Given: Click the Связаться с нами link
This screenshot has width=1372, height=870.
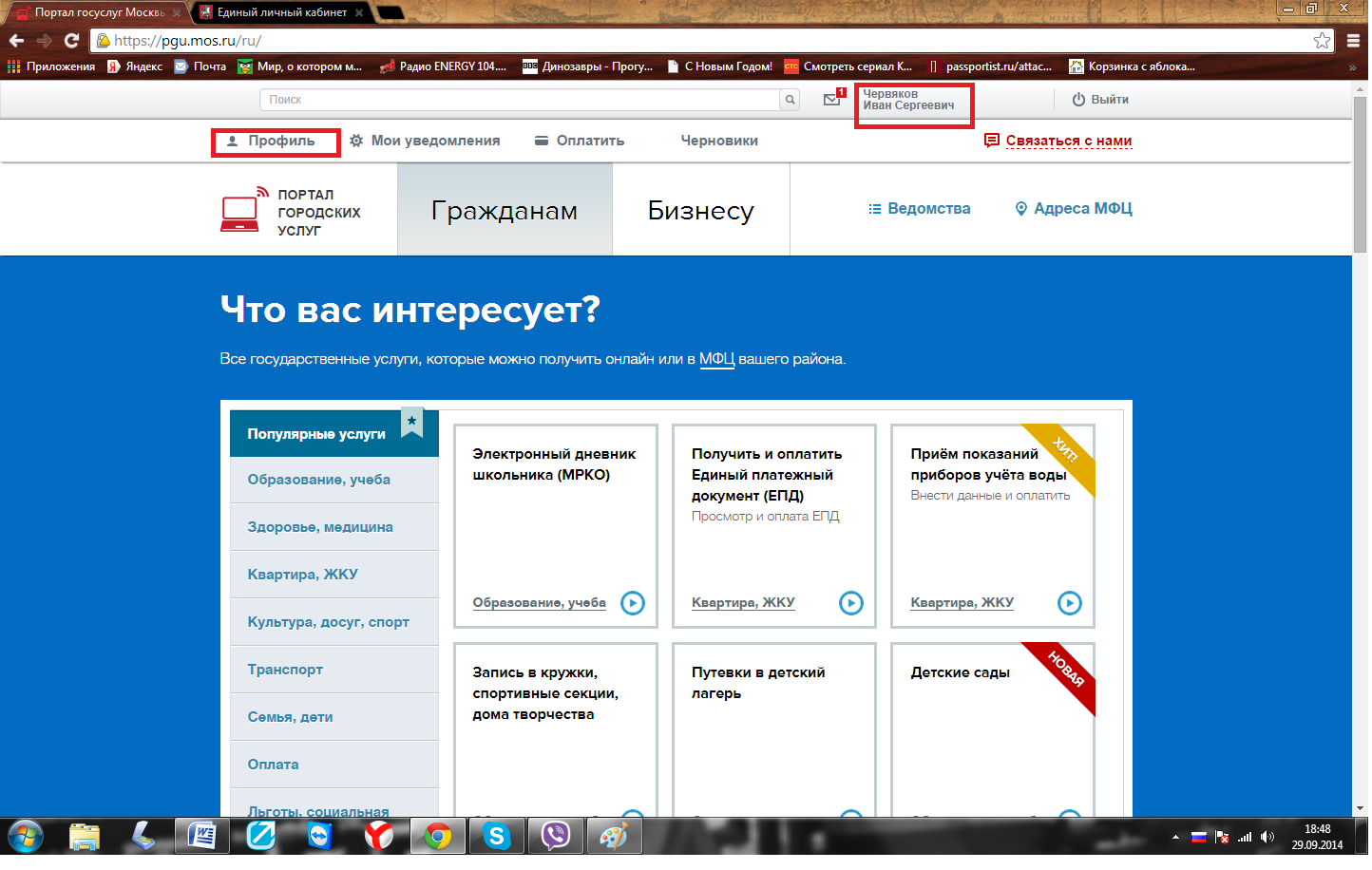Looking at the screenshot, I should [1058, 141].
